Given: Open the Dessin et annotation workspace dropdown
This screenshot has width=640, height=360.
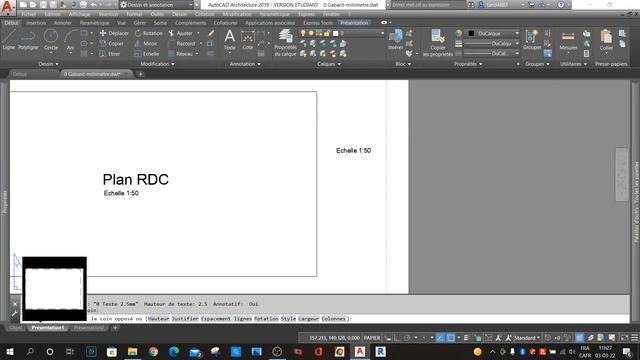Looking at the screenshot, I should point(156,5).
